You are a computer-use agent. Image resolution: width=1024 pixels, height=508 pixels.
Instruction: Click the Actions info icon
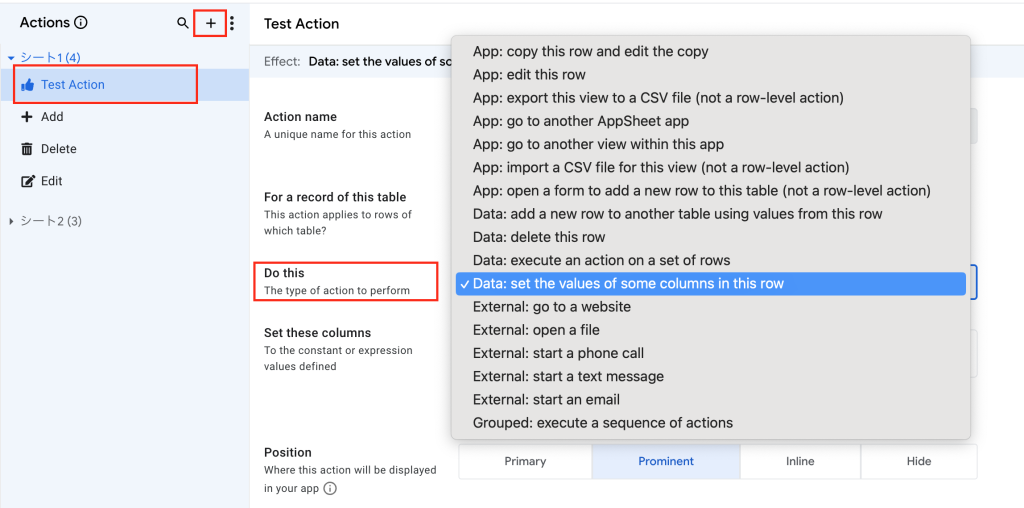click(81, 23)
